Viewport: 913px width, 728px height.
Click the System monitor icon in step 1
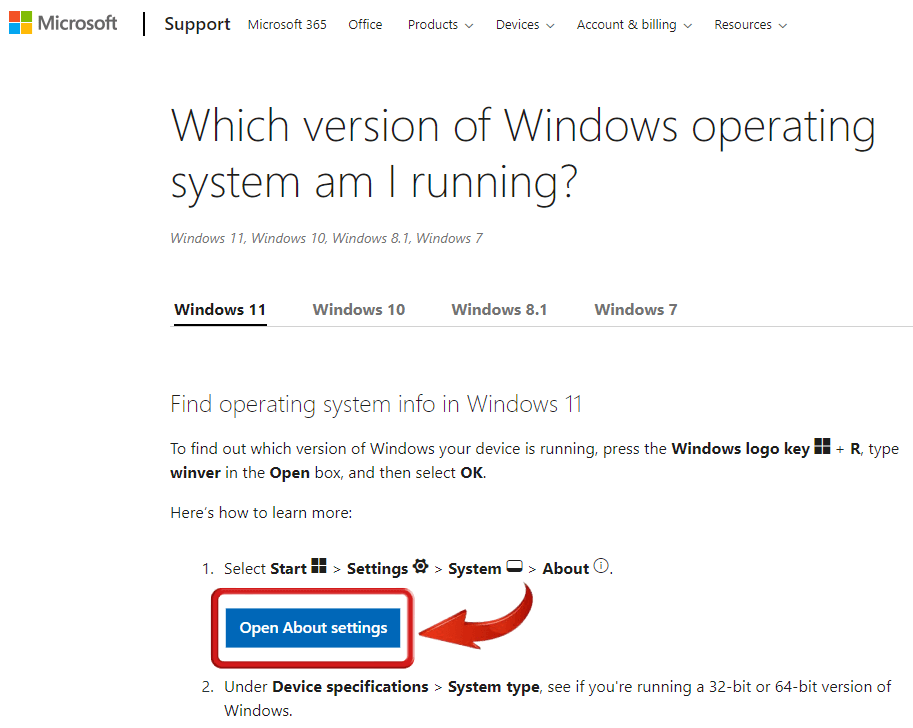pyautogui.click(x=514, y=565)
